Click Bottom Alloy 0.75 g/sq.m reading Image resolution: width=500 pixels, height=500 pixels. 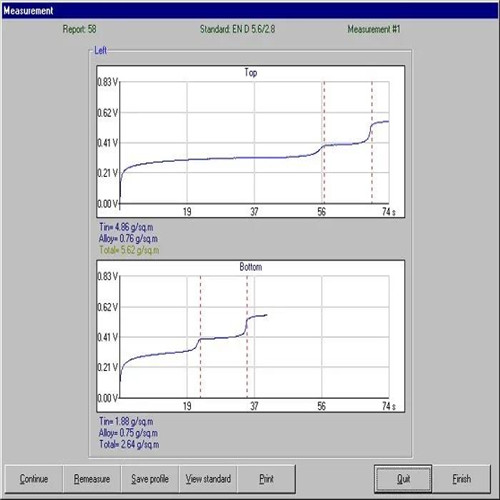[128, 433]
